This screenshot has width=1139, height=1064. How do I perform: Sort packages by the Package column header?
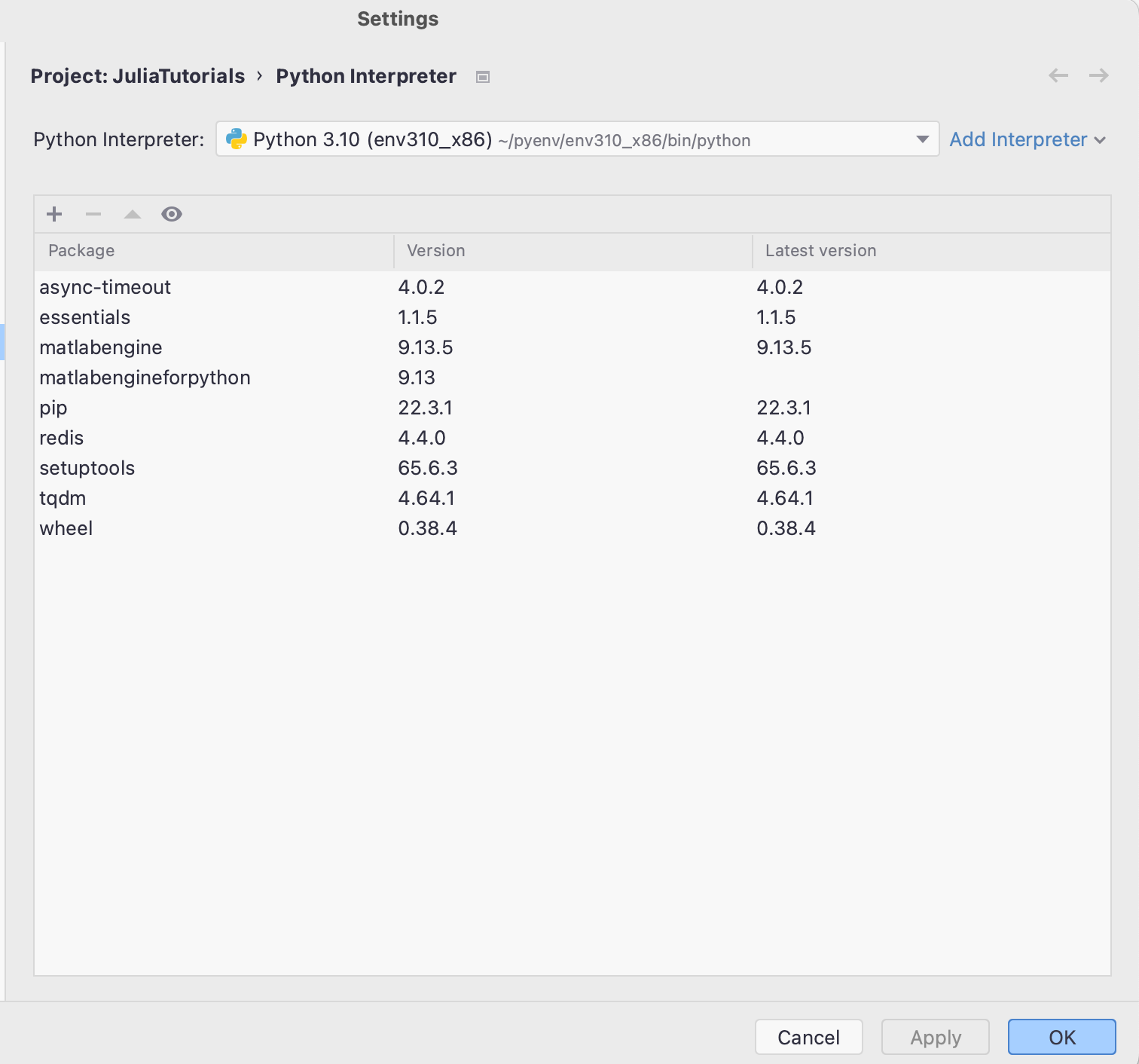click(x=81, y=251)
